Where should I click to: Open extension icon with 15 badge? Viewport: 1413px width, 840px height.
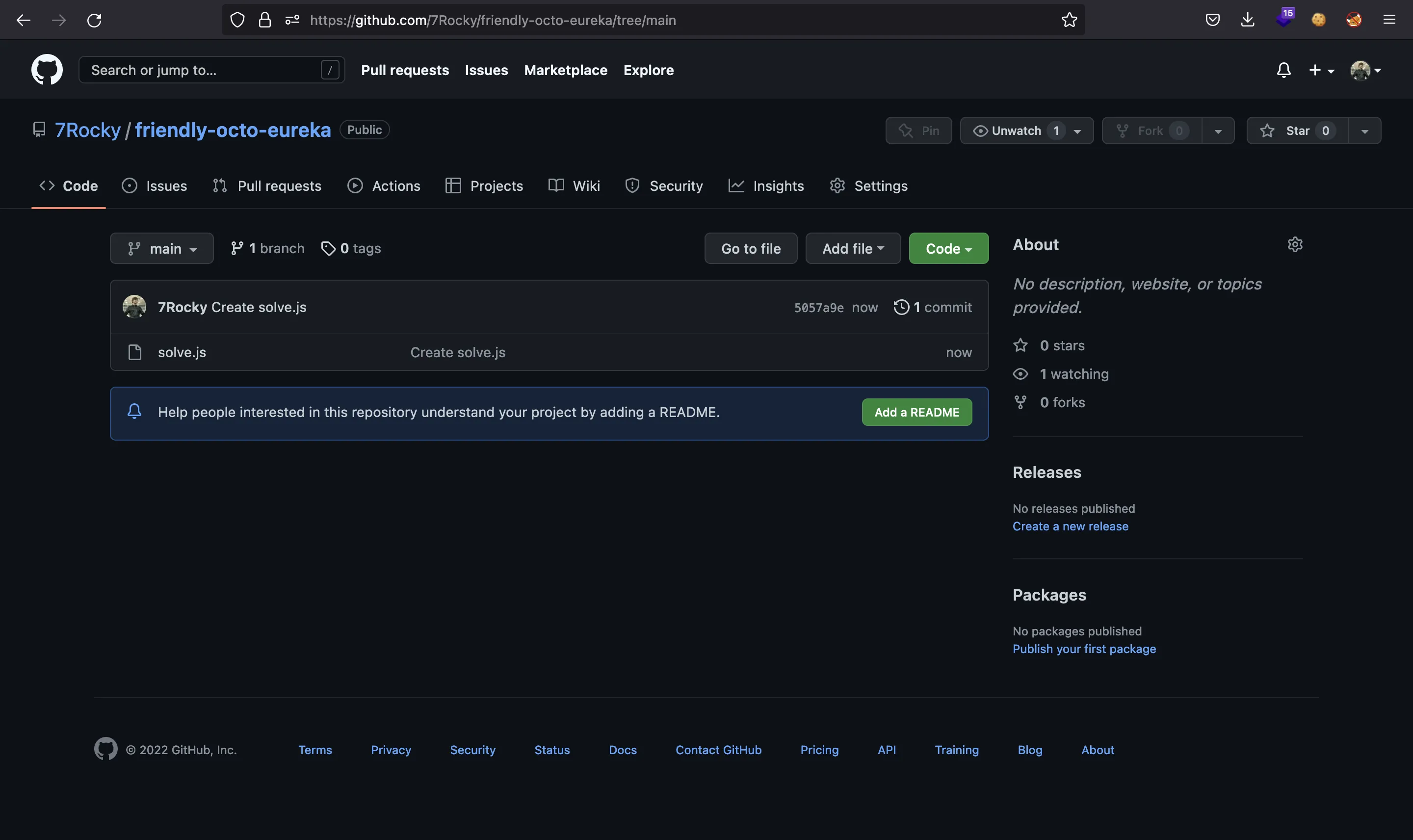1284,18
